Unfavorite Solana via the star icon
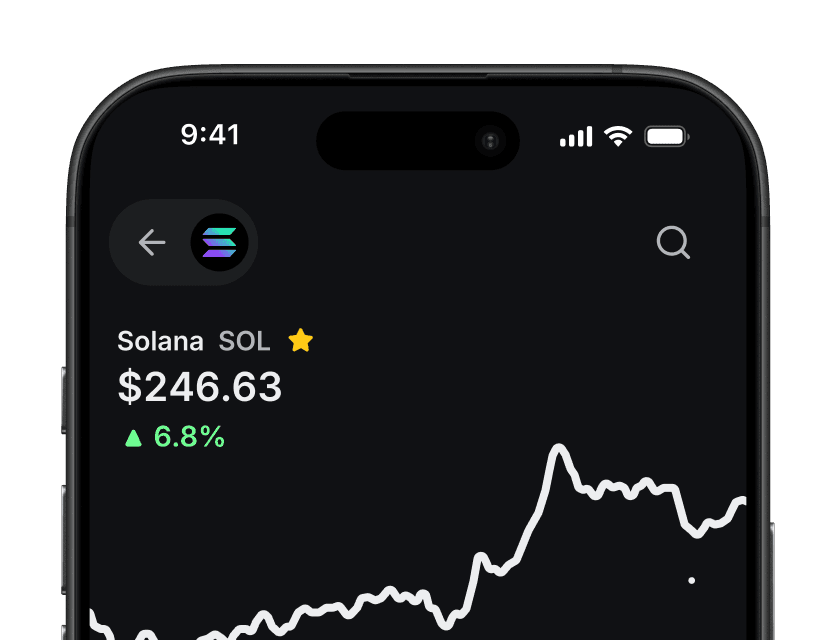833x640 pixels. (300, 340)
